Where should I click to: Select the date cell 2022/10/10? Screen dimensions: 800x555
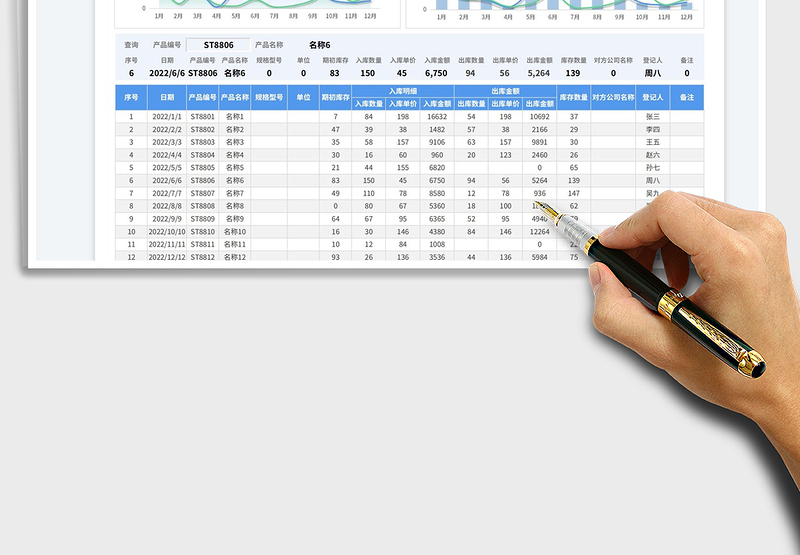(166, 231)
